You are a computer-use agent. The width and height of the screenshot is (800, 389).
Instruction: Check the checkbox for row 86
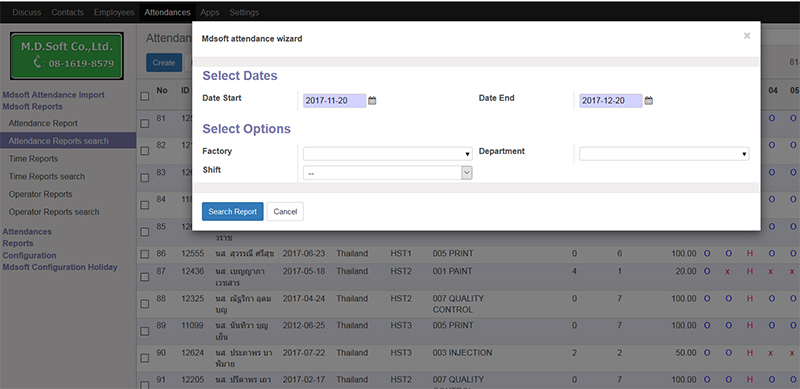(x=145, y=254)
